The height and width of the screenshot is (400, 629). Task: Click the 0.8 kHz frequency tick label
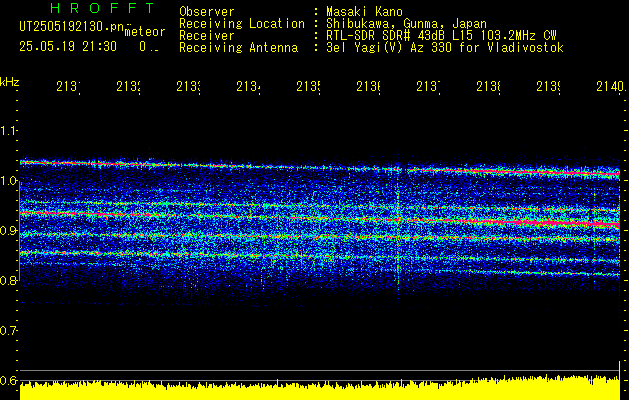click(8, 280)
